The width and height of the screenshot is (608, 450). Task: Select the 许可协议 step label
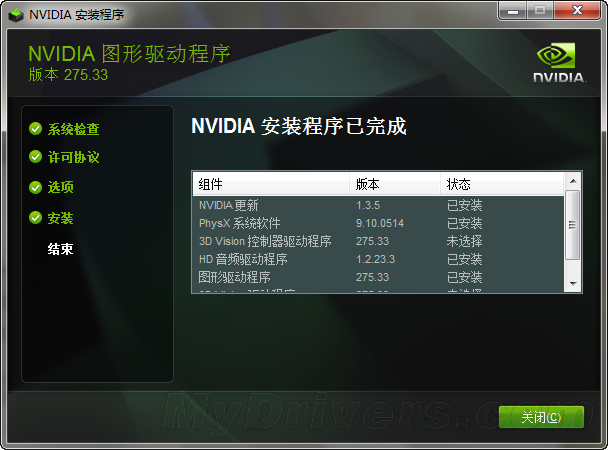[x=74, y=157]
